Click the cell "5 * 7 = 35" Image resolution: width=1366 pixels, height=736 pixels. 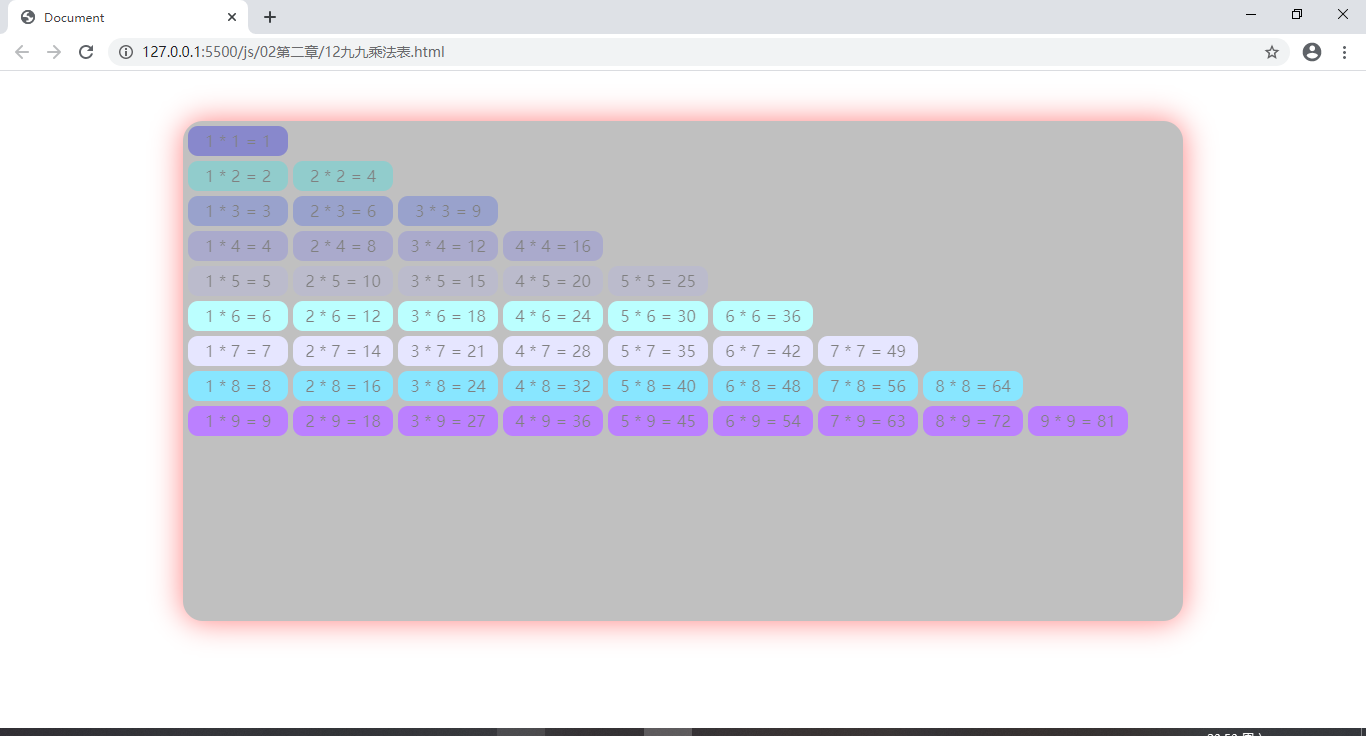(658, 351)
